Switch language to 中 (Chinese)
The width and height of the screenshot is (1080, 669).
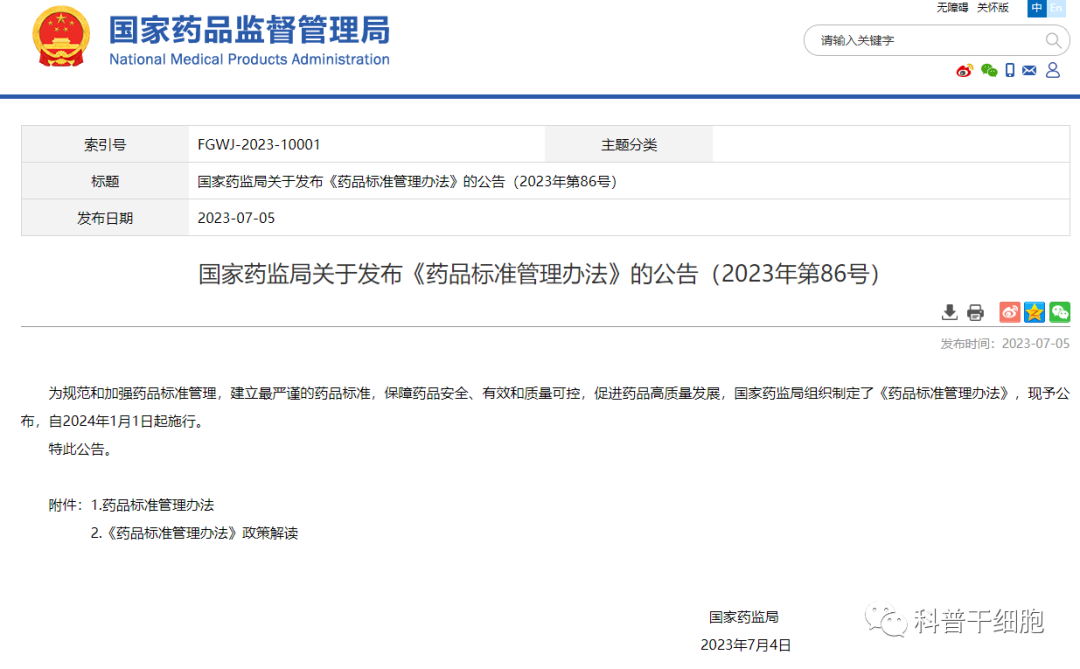[x=1037, y=8]
